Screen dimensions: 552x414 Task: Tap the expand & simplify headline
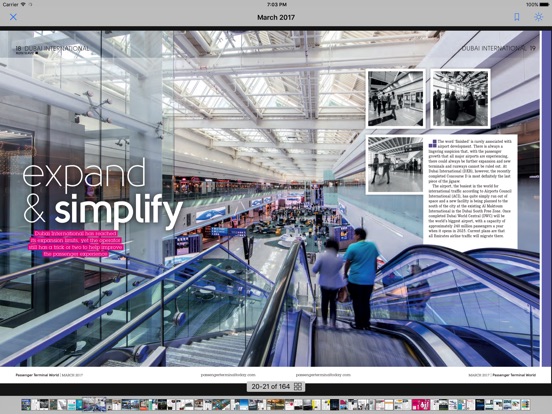[x=102, y=193]
